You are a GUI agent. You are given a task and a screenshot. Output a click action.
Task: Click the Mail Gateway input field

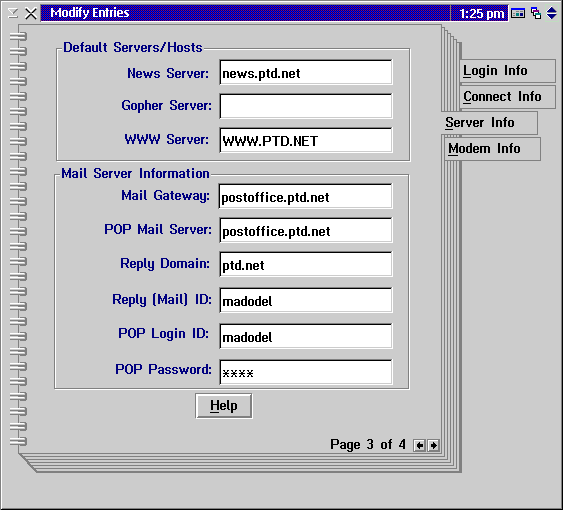[306, 196]
